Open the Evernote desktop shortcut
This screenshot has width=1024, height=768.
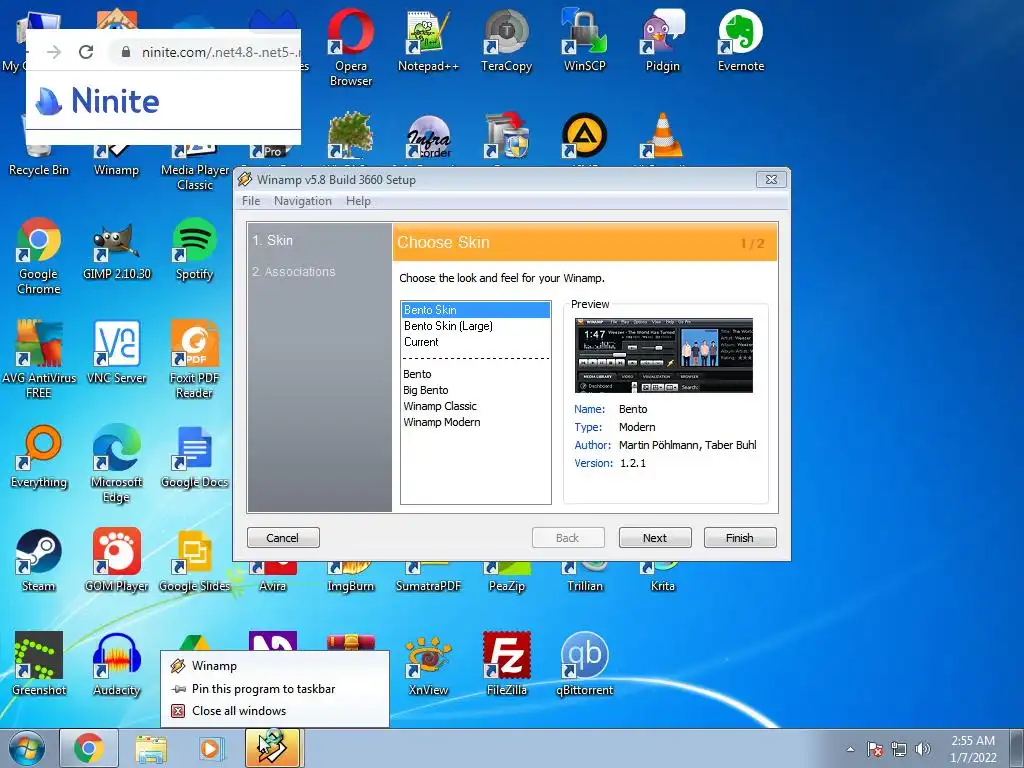point(741,40)
